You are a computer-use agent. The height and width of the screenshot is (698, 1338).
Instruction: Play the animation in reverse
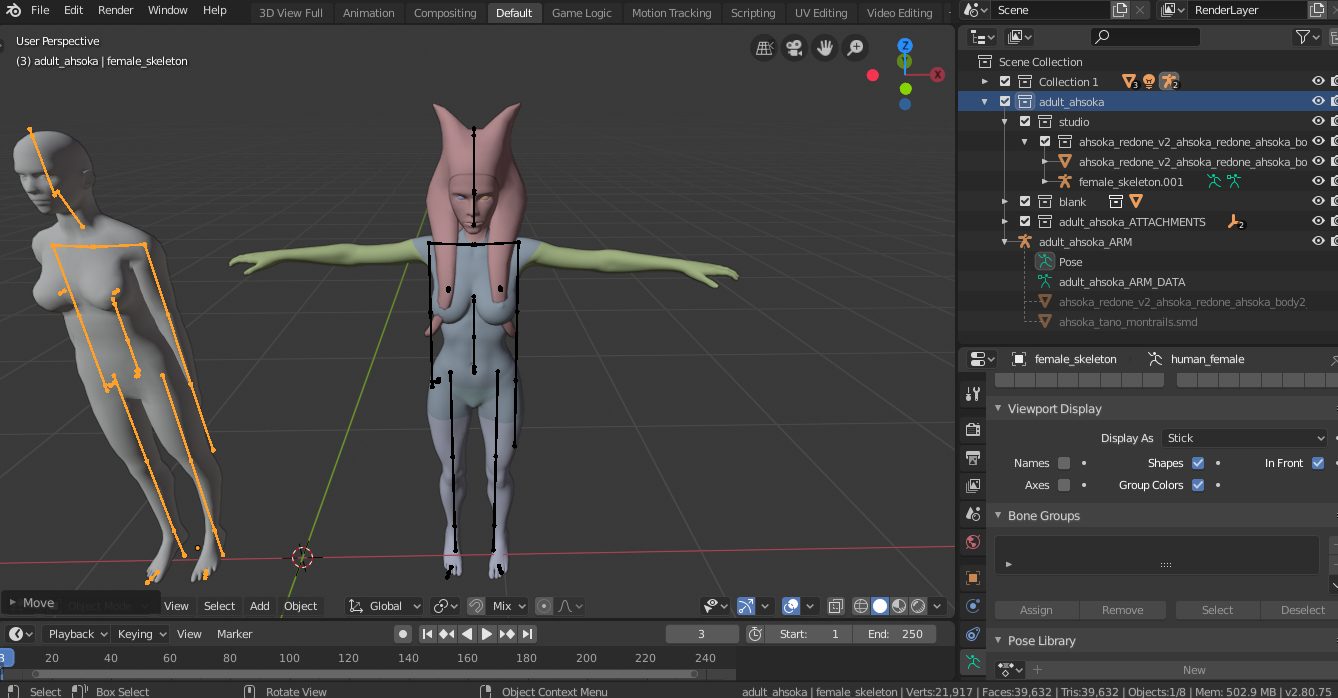coord(467,634)
